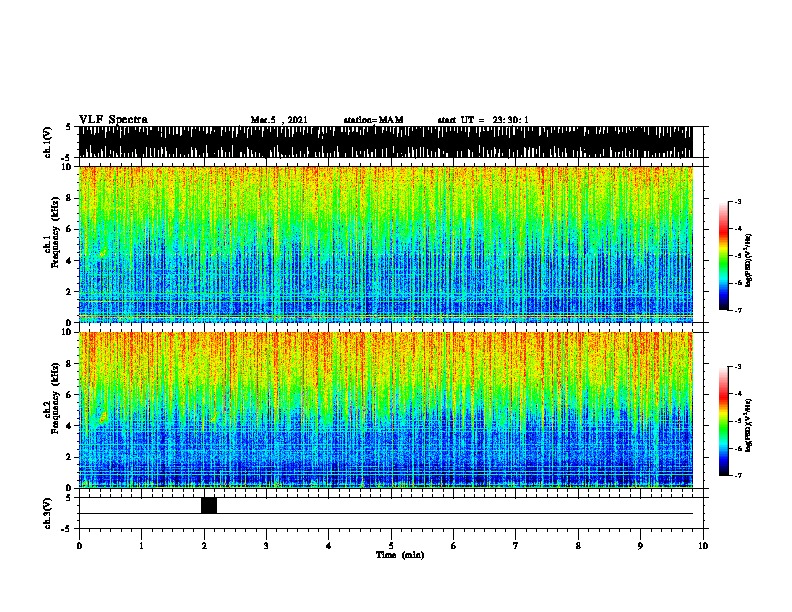Click the "VLF Spectra" plot title
This screenshot has width=792, height=612.
coord(113,120)
